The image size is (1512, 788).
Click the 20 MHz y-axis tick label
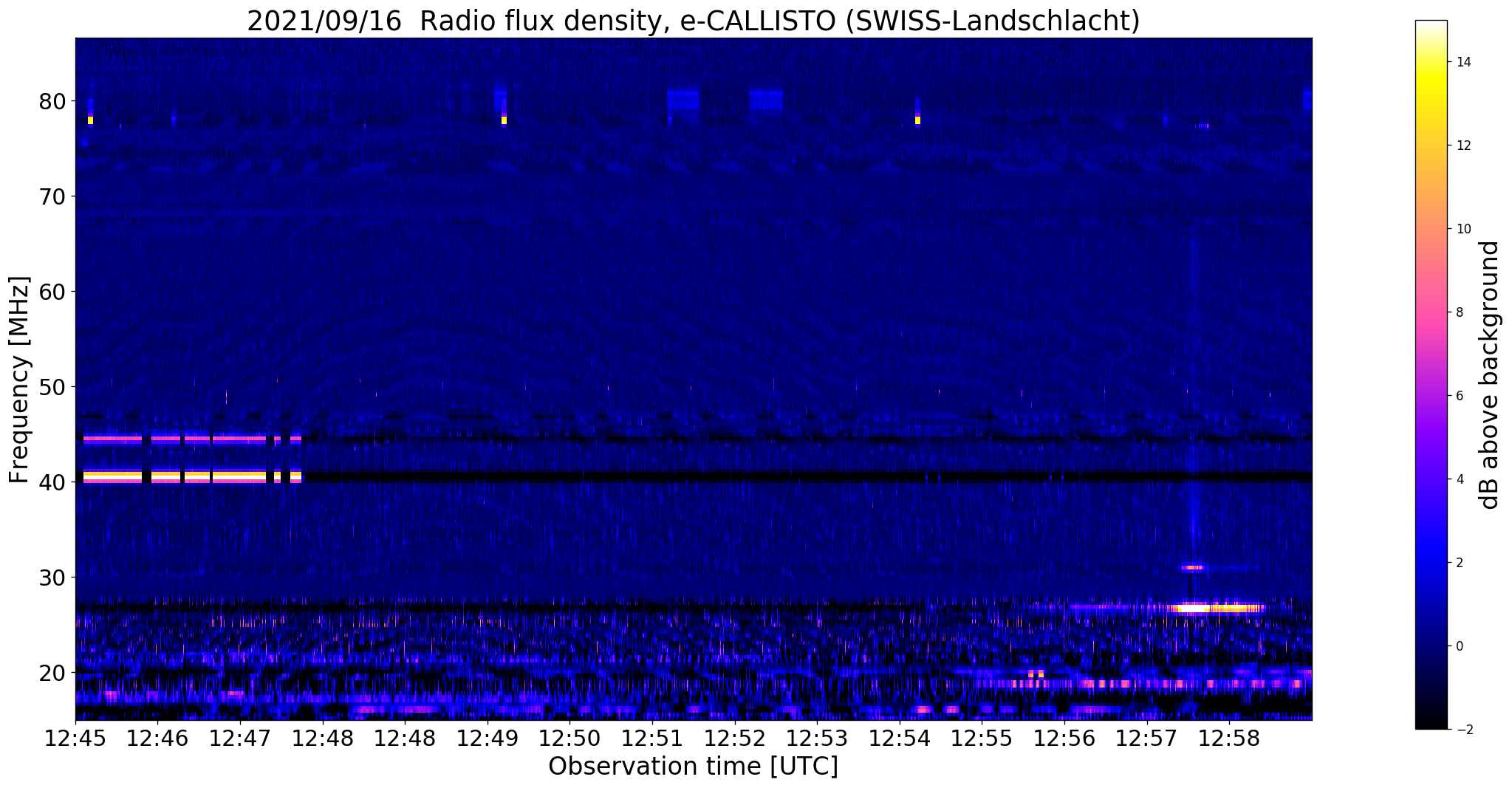pos(53,672)
